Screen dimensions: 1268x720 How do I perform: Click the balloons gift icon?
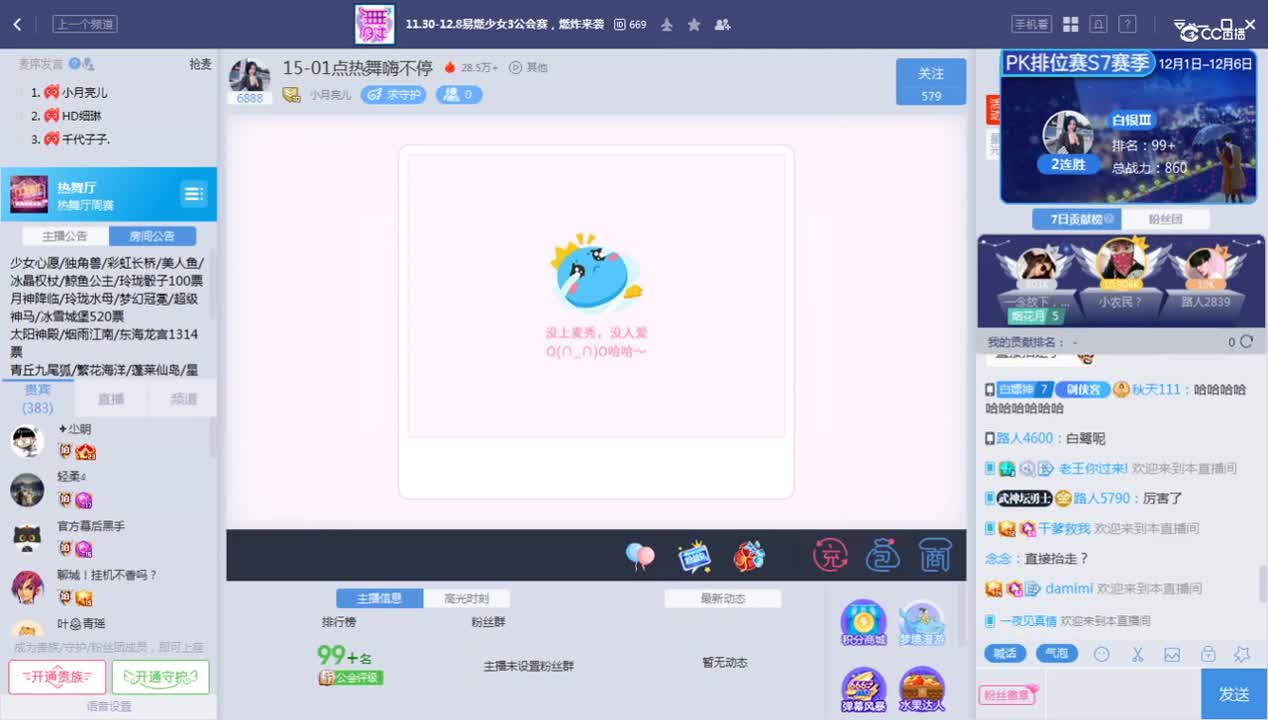coord(640,556)
